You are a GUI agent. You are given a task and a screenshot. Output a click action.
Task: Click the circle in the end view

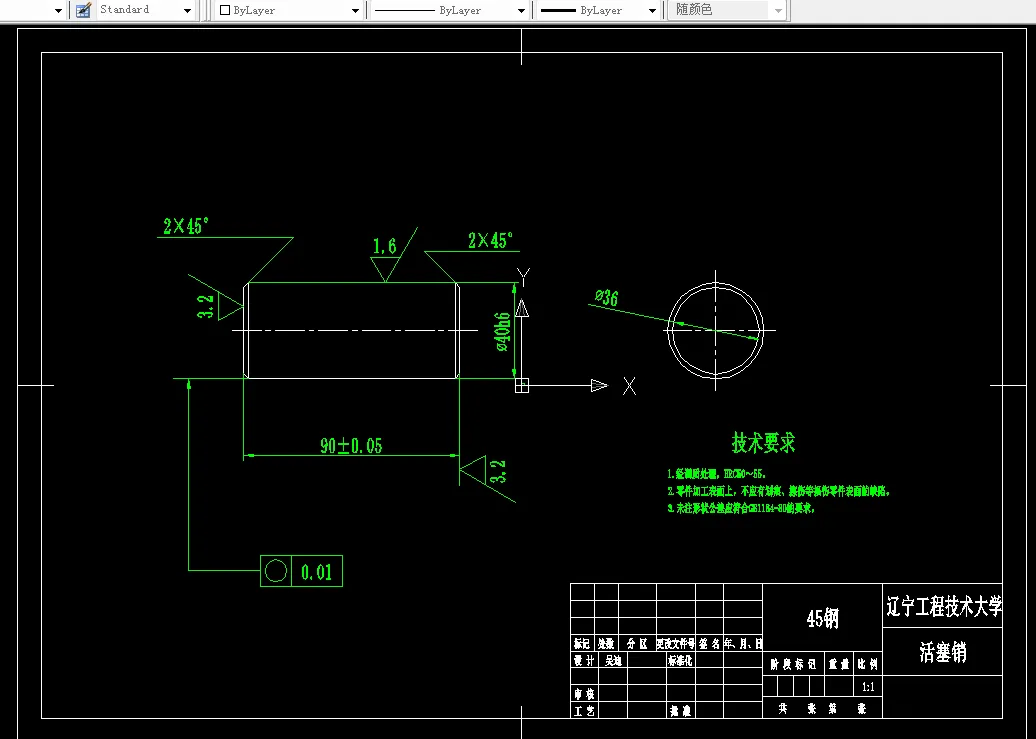tap(716, 330)
